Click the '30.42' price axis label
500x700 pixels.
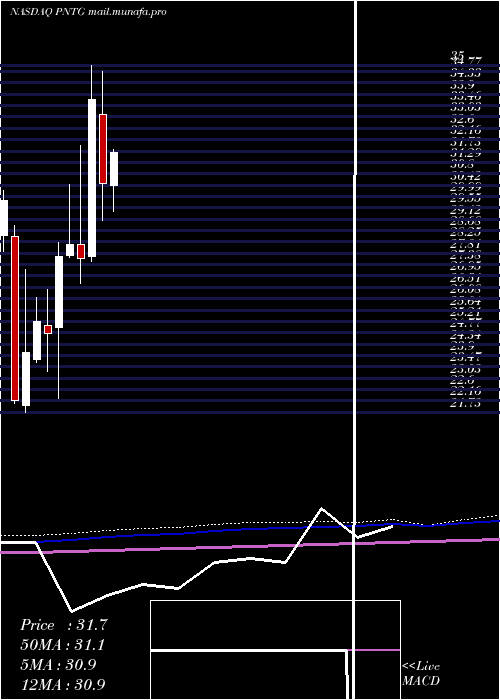click(465, 177)
